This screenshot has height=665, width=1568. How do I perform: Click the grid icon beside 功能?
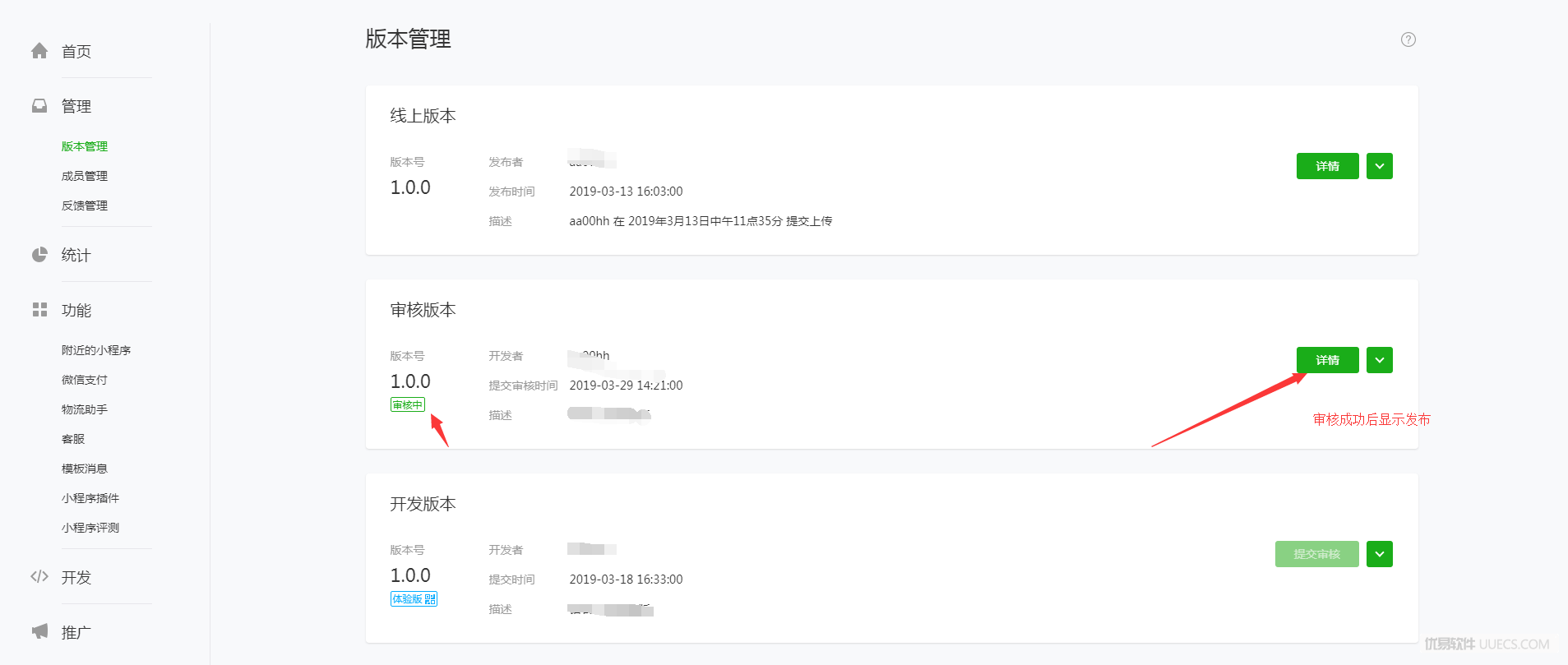tap(39, 310)
